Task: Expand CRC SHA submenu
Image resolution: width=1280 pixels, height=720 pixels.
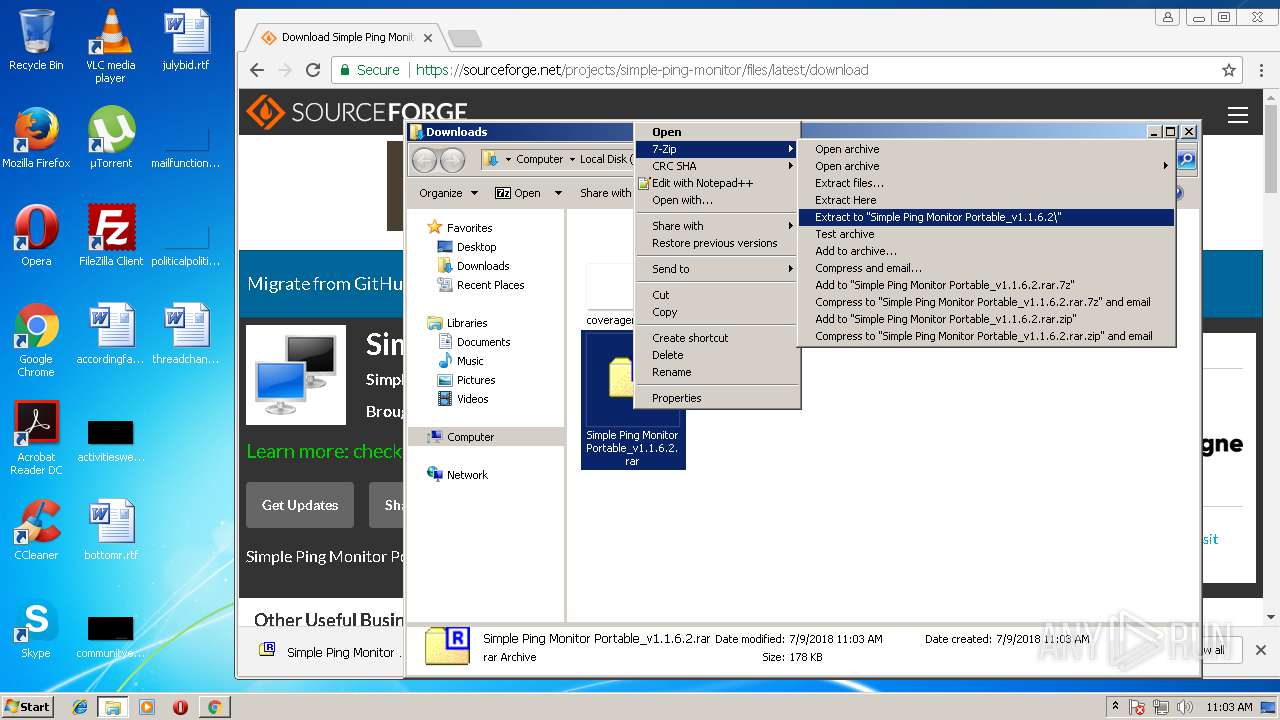Action: point(717,166)
